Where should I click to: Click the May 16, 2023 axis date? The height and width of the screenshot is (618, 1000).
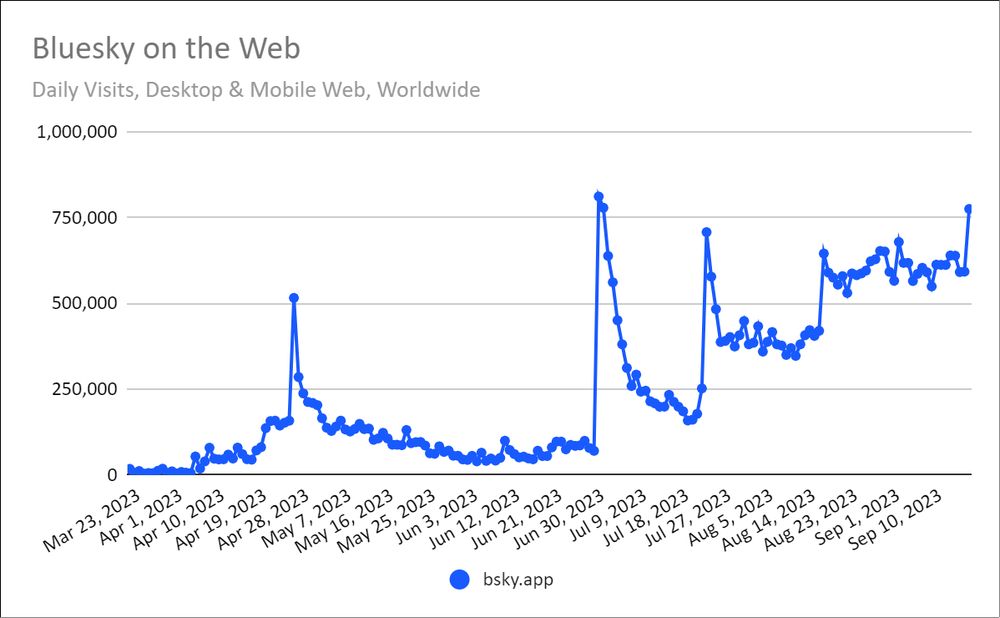(x=345, y=520)
